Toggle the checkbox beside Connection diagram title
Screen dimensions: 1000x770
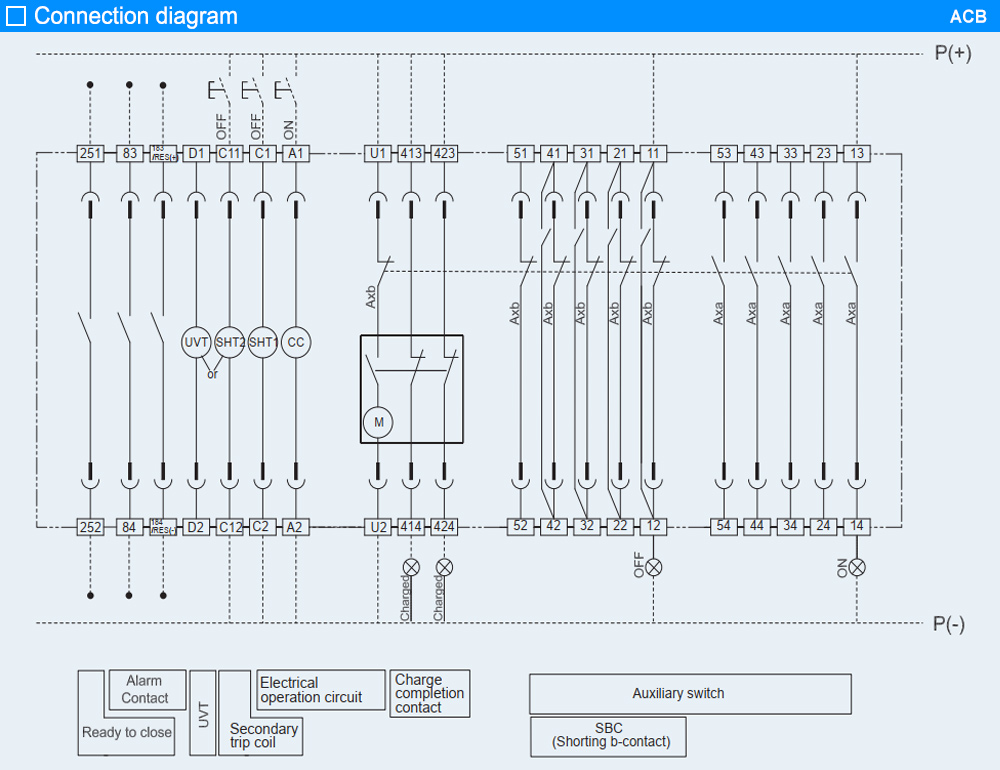click(x=16, y=16)
